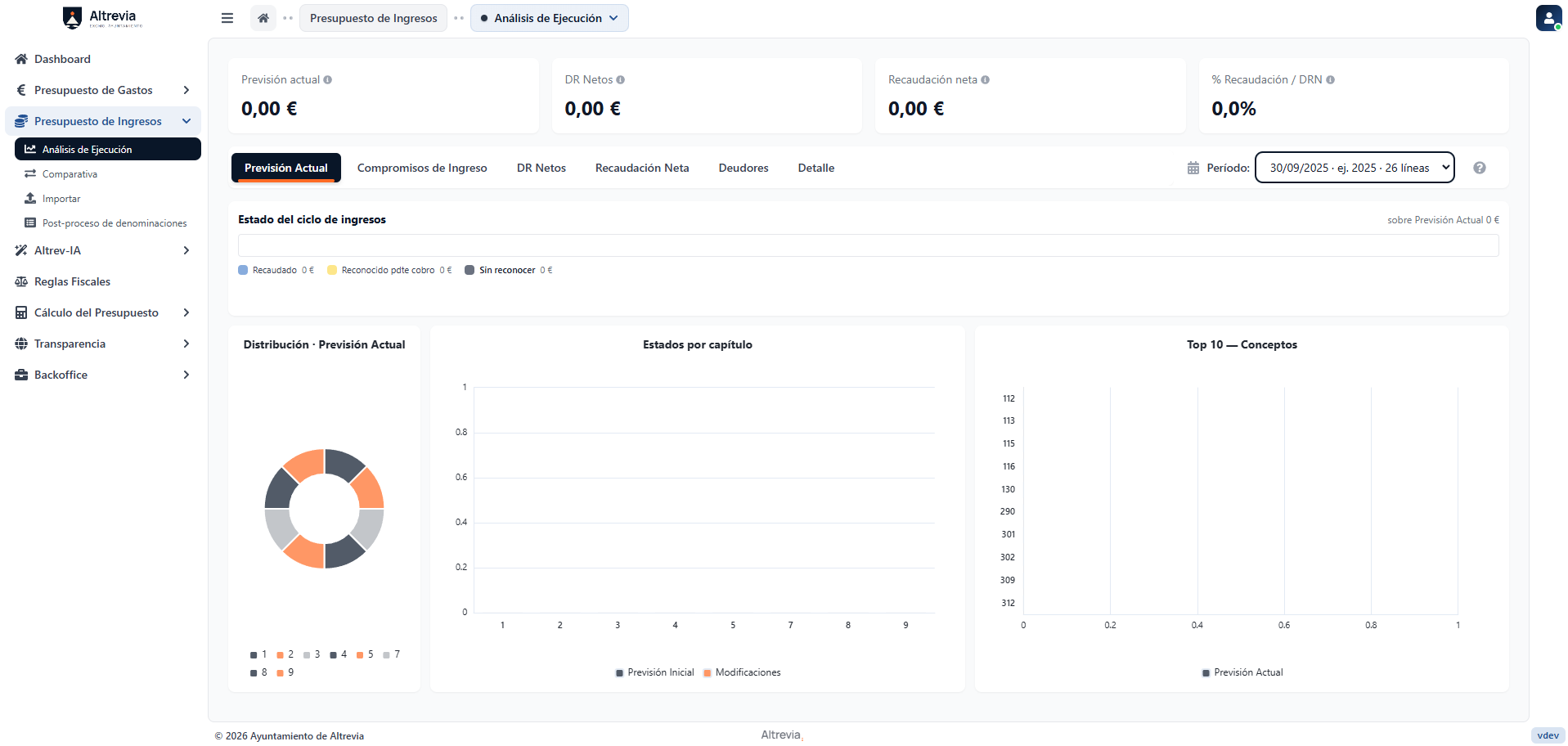Image resolution: width=1568 pixels, height=746 pixels.
Task: Open Comparativa in the sidebar
Action: click(70, 174)
